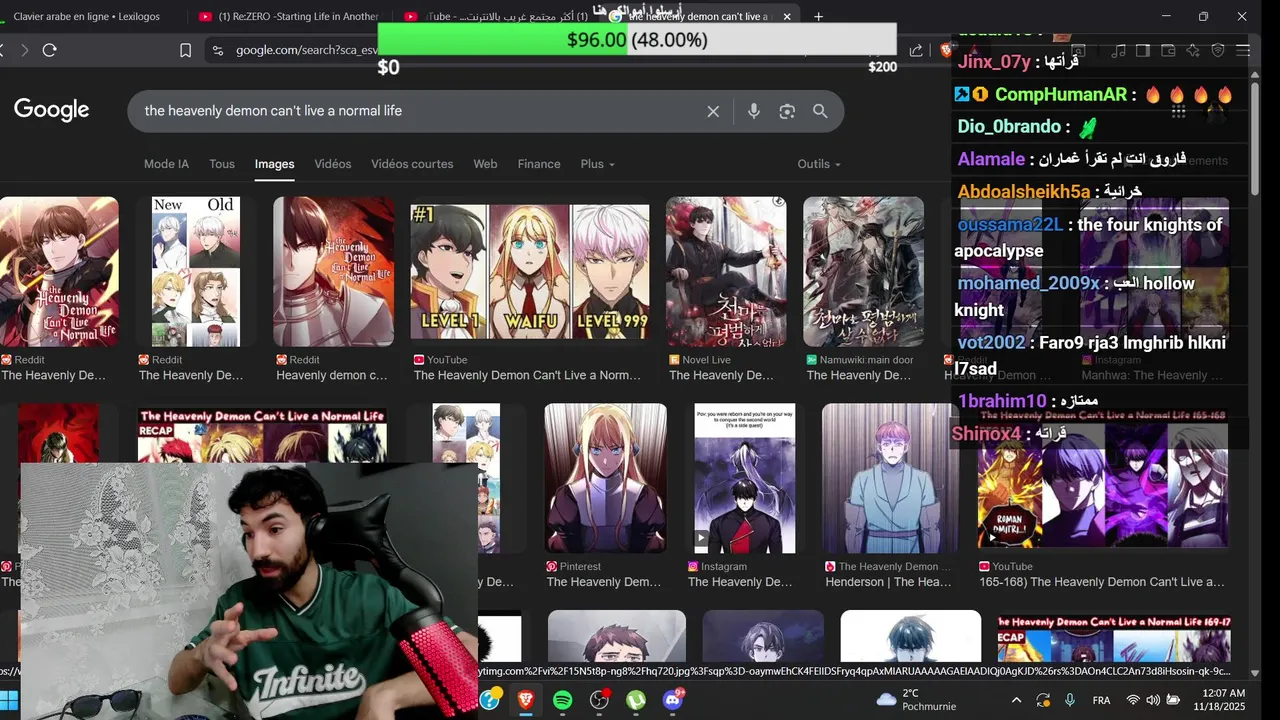Image resolution: width=1280 pixels, height=720 pixels.
Task: Open Brave VPN shield icon
Action: coord(1218,50)
